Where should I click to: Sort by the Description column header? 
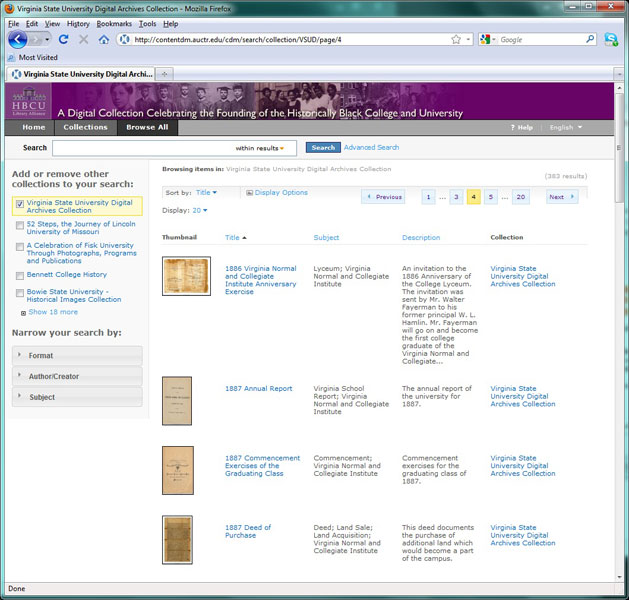pyautogui.click(x=421, y=237)
